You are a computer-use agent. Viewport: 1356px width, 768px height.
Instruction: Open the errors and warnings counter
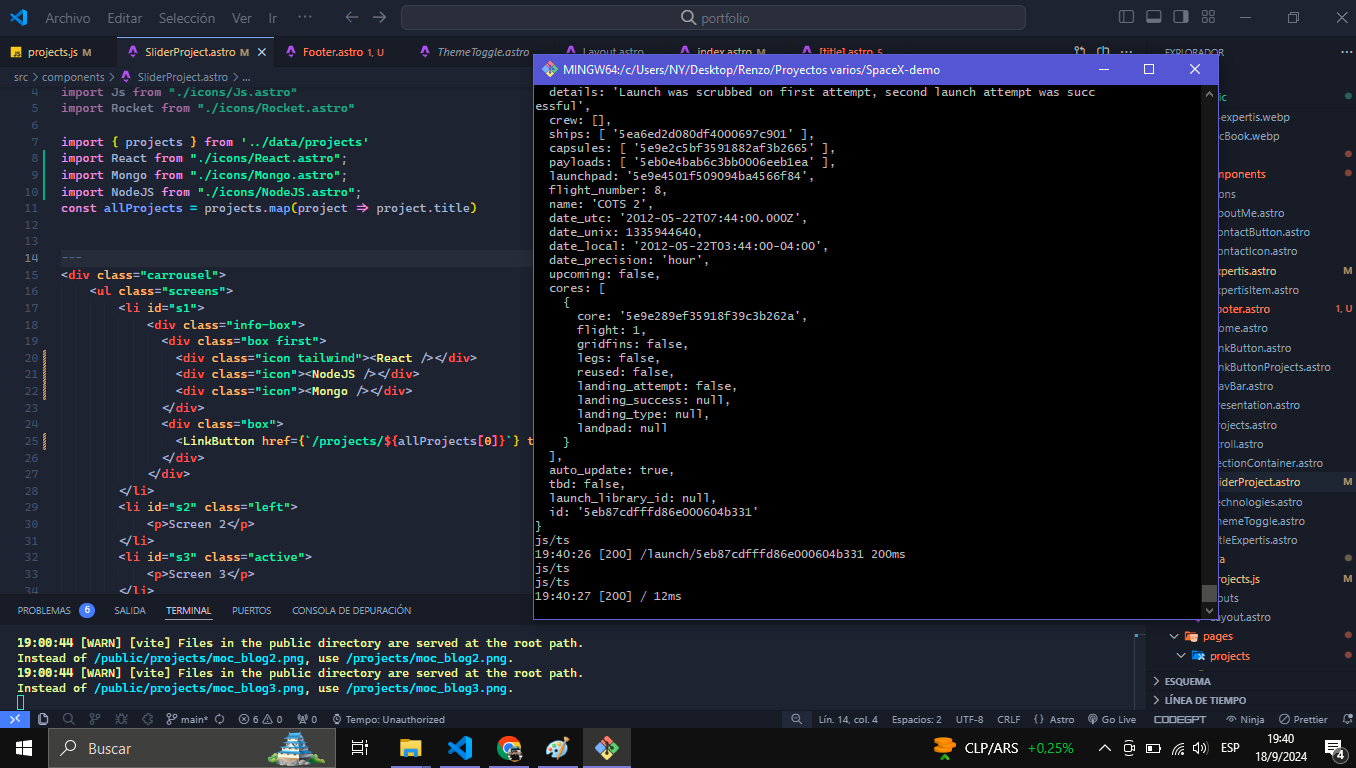pyautogui.click(x=261, y=719)
